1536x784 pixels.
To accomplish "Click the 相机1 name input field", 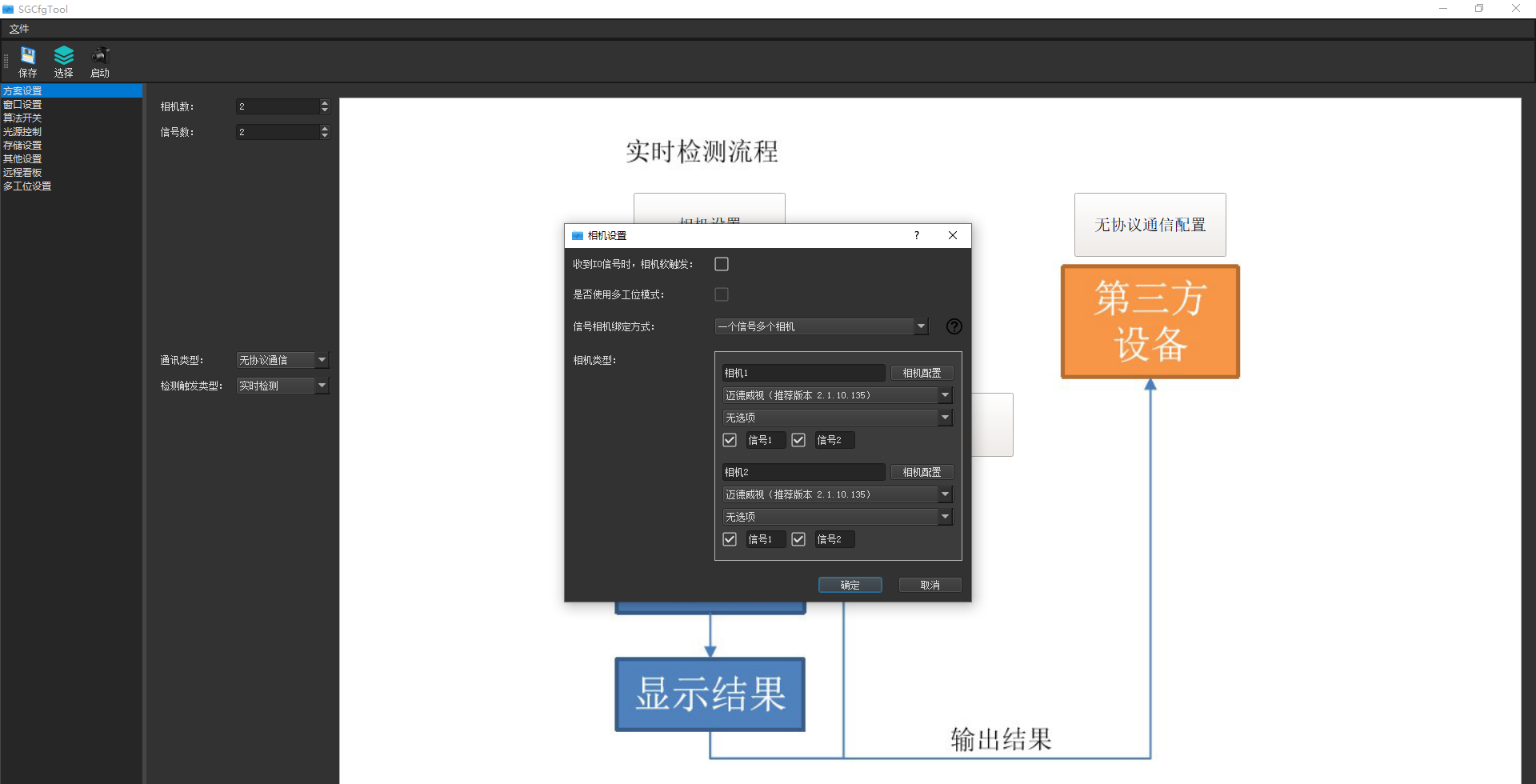I will coord(803,372).
